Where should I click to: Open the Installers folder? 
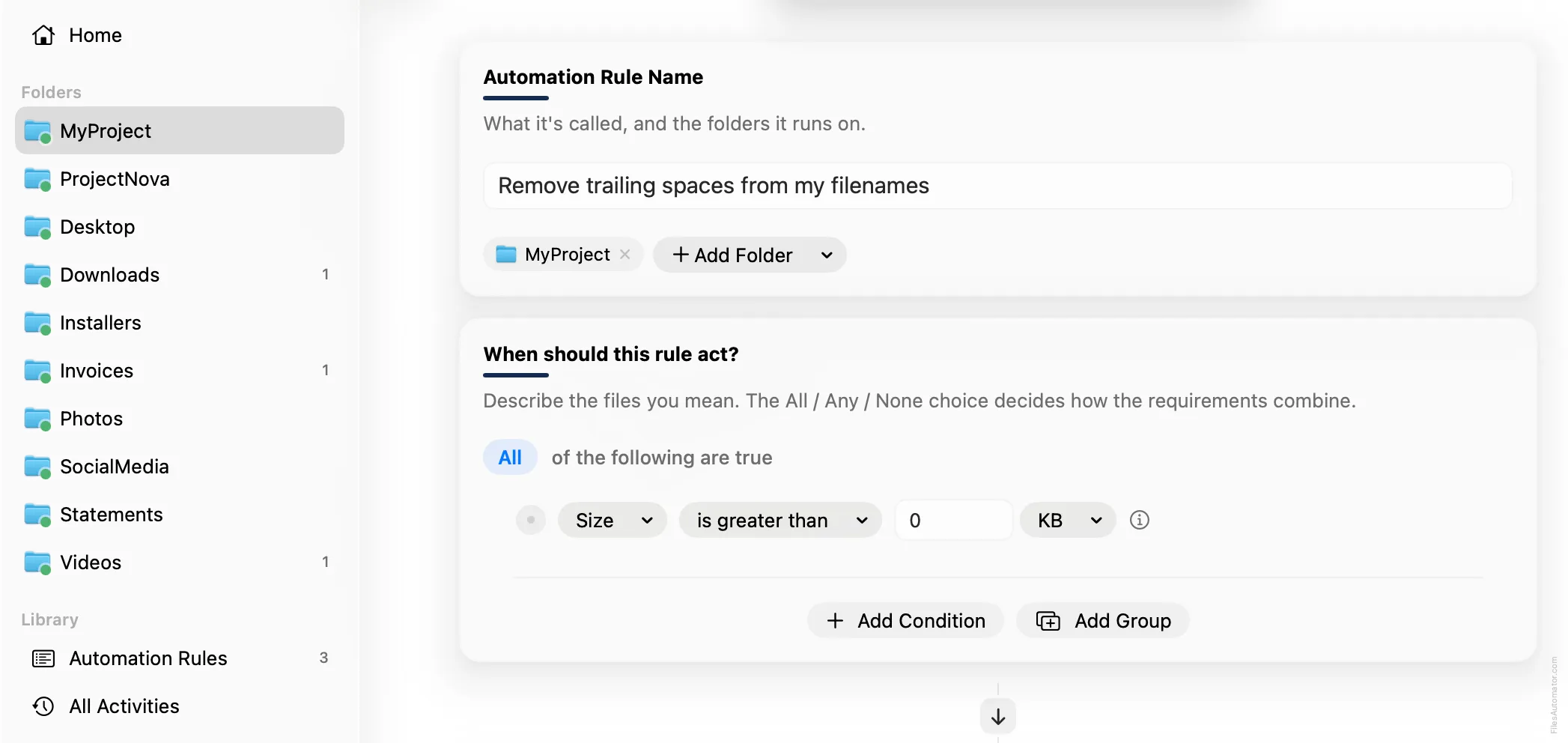tap(180, 323)
